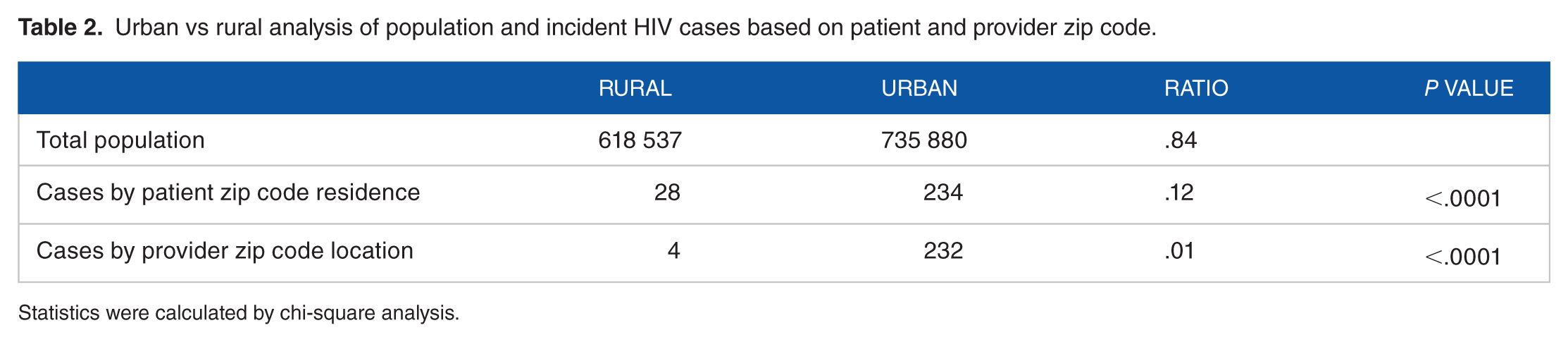The image size is (1568, 342).
Task: Click the chi-square analysis footnote
Action: (239, 313)
